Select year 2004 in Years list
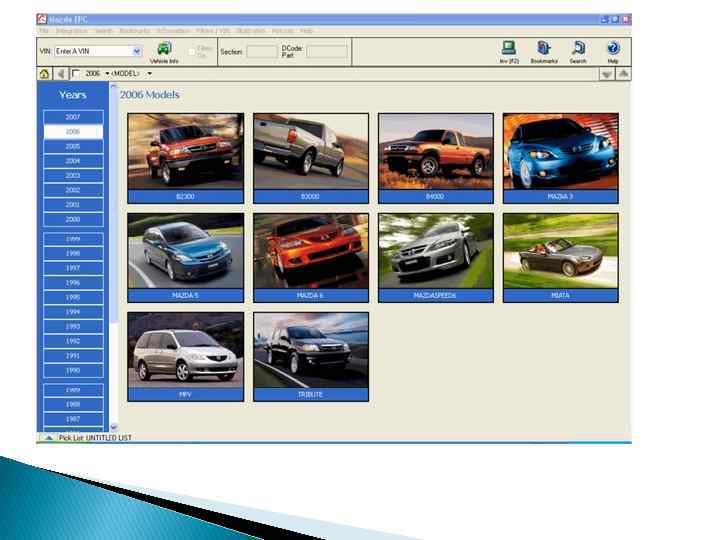 (73, 161)
